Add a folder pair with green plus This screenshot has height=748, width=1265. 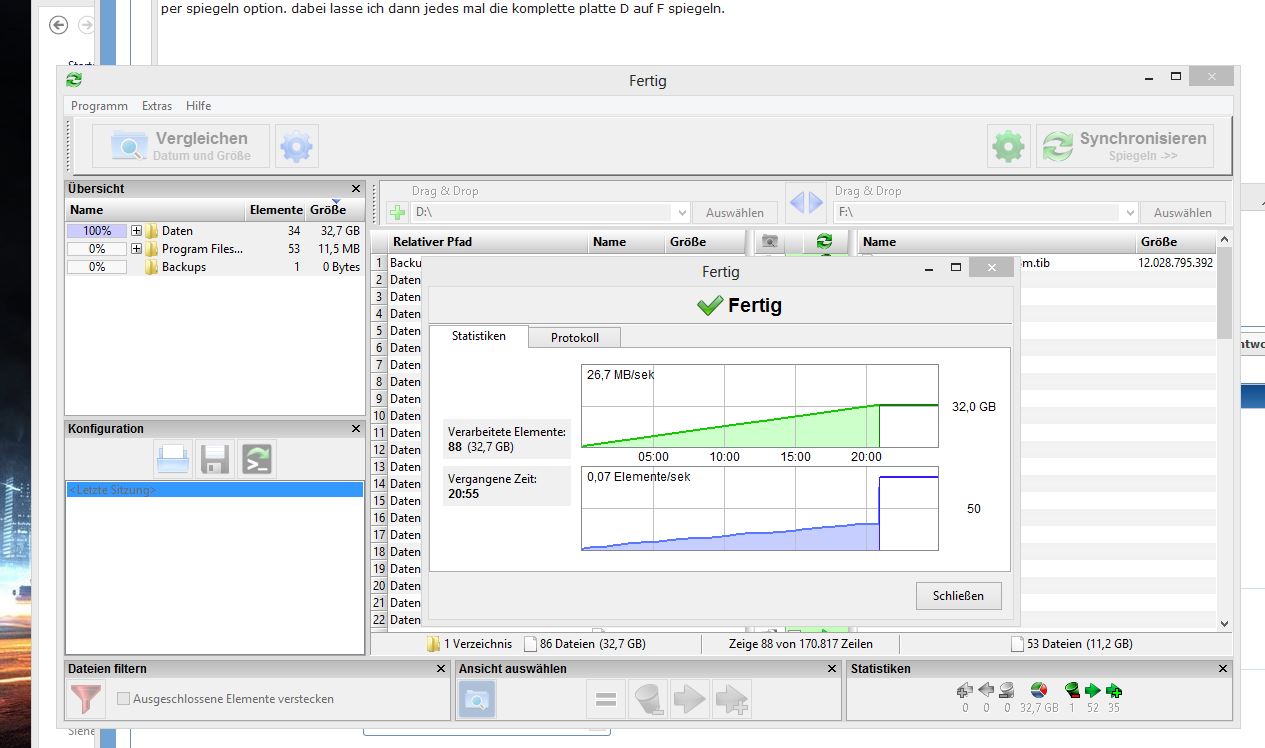[x=398, y=213]
